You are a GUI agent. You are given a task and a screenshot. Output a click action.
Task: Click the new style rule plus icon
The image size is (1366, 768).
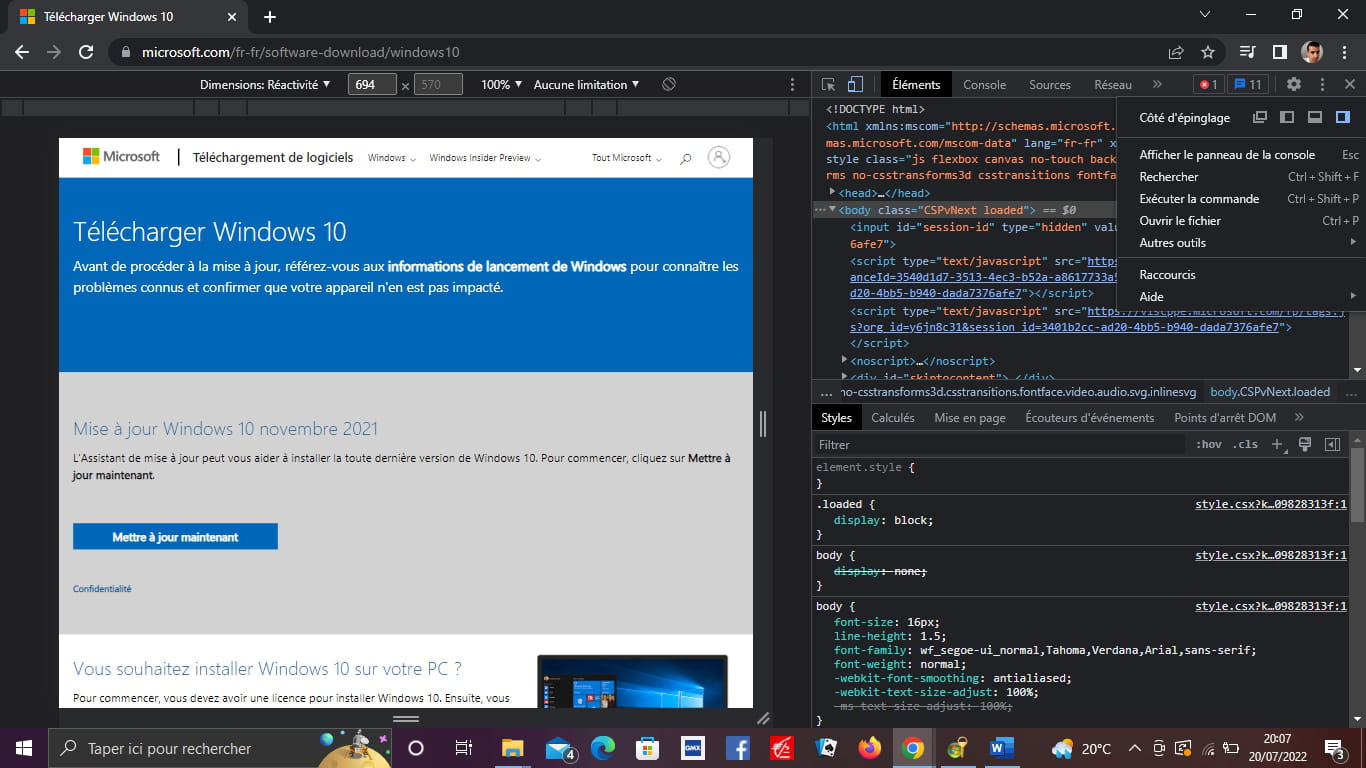click(1277, 444)
